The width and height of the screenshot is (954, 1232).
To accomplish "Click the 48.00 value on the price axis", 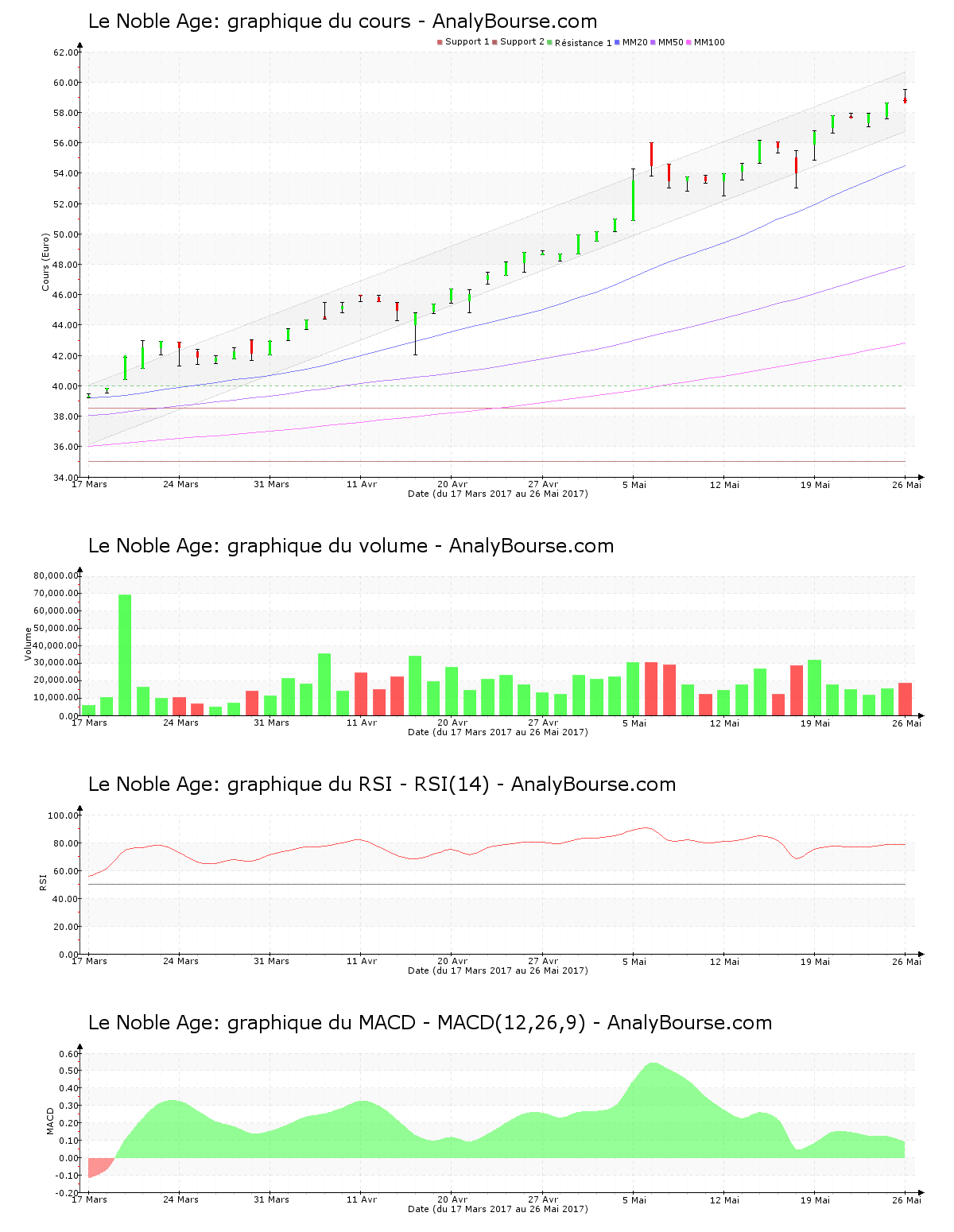I will 65,265.
